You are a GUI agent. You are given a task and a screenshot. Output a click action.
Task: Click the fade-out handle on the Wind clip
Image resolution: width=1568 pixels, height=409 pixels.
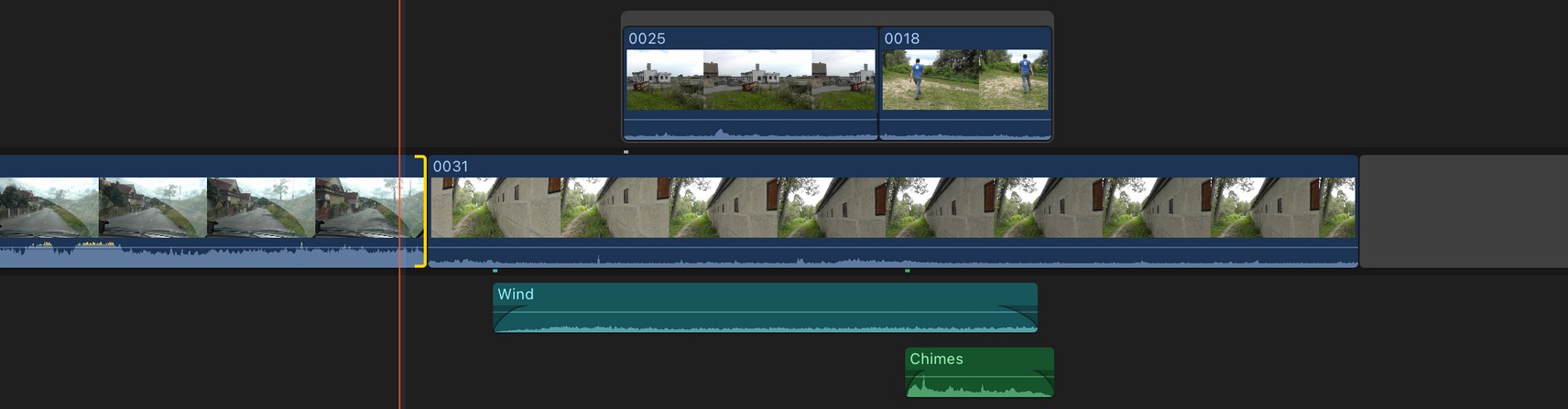996,307
